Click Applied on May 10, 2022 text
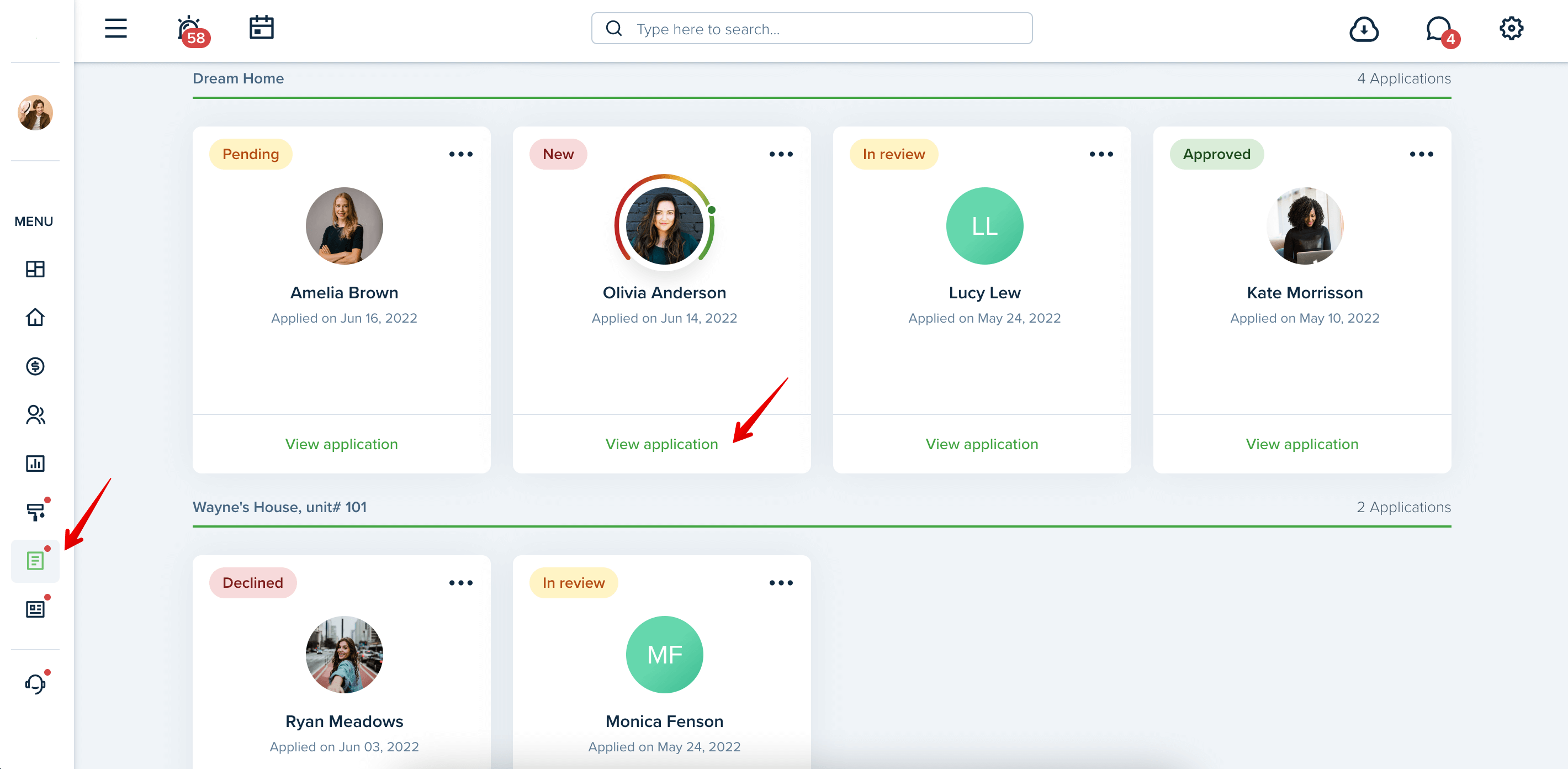 tap(1305, 318)
